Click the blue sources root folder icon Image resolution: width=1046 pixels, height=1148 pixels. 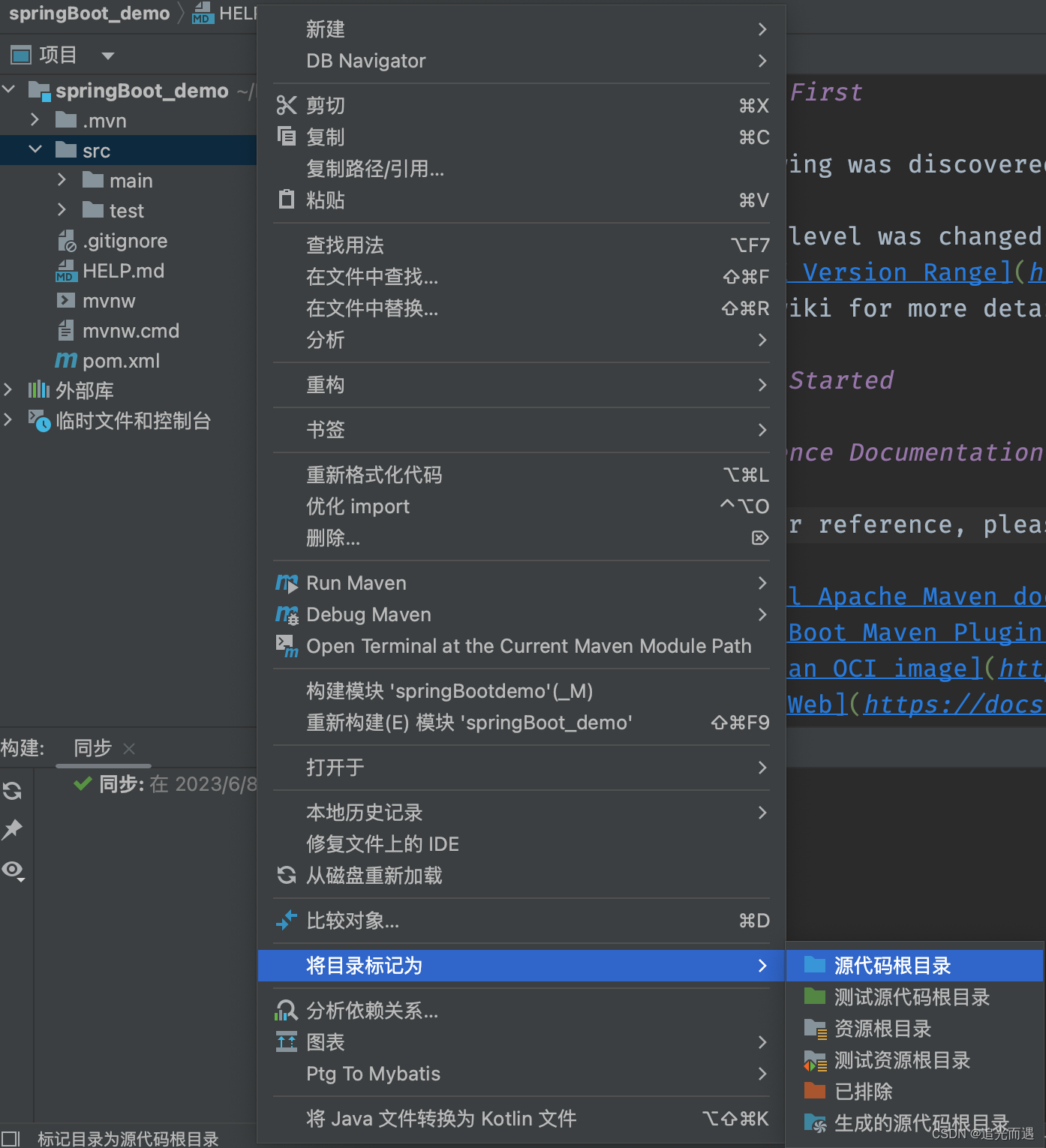(815, 964)
